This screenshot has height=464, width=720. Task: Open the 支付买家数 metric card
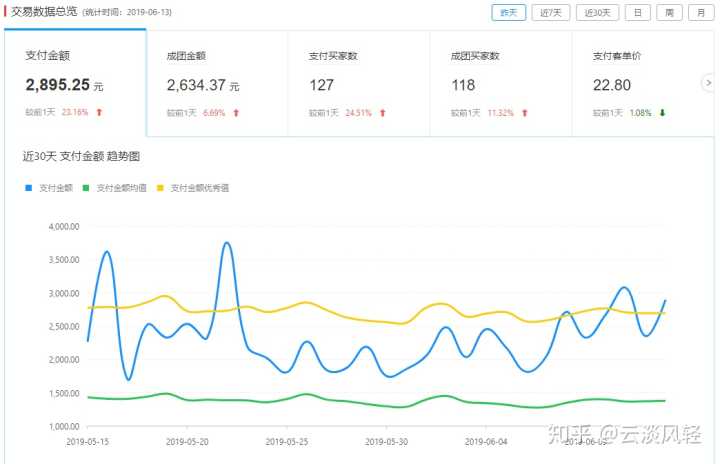pyautogui.click(x=358, y=83)
